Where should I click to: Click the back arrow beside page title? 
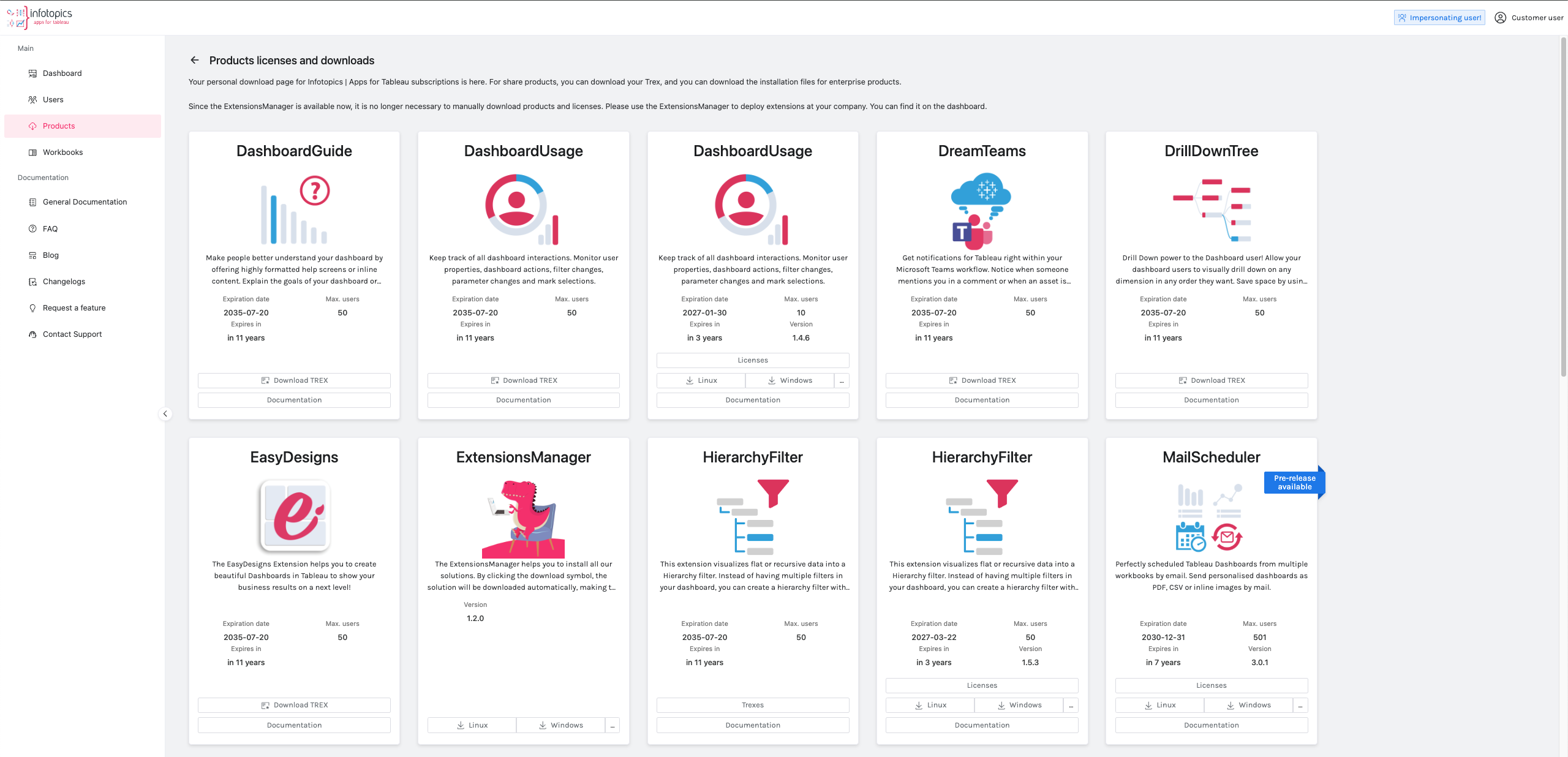tap(195, 60)
